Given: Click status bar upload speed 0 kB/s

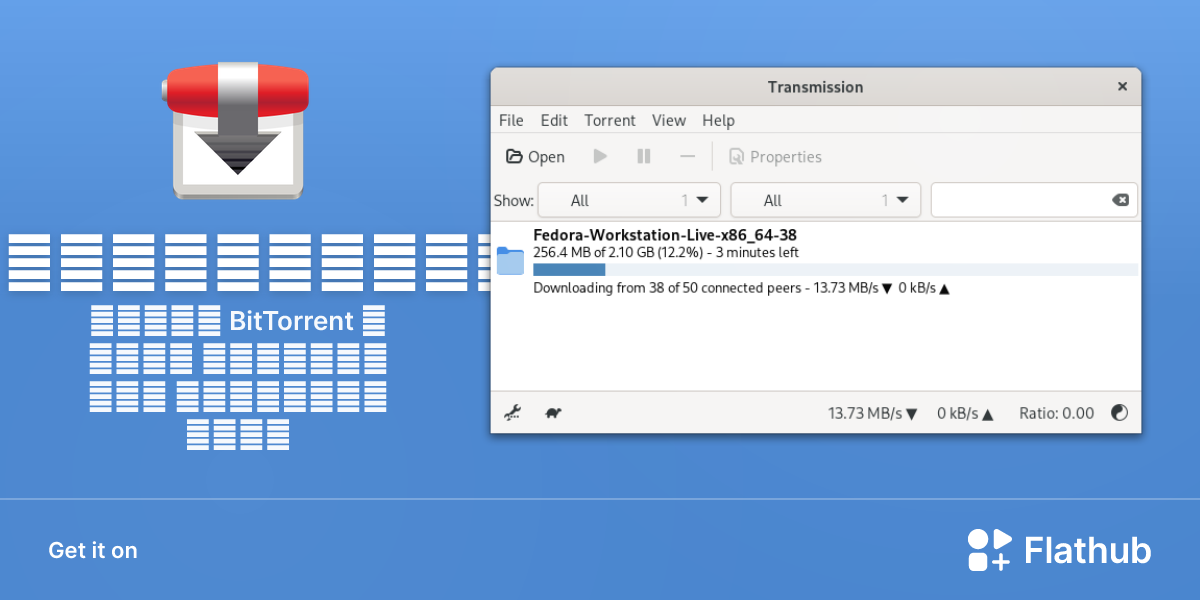Looking at the screenshot, I should [x=965, y=413].
